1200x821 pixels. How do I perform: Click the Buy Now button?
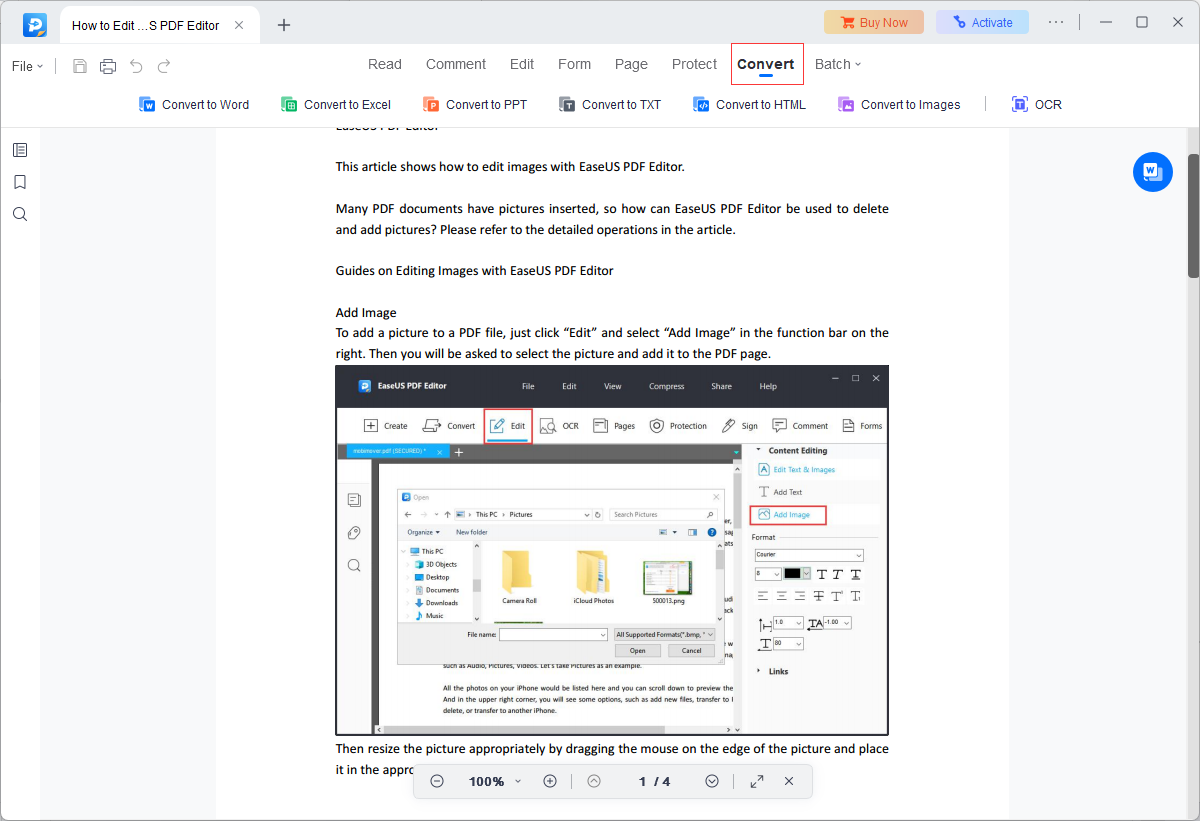coord(874,22)
